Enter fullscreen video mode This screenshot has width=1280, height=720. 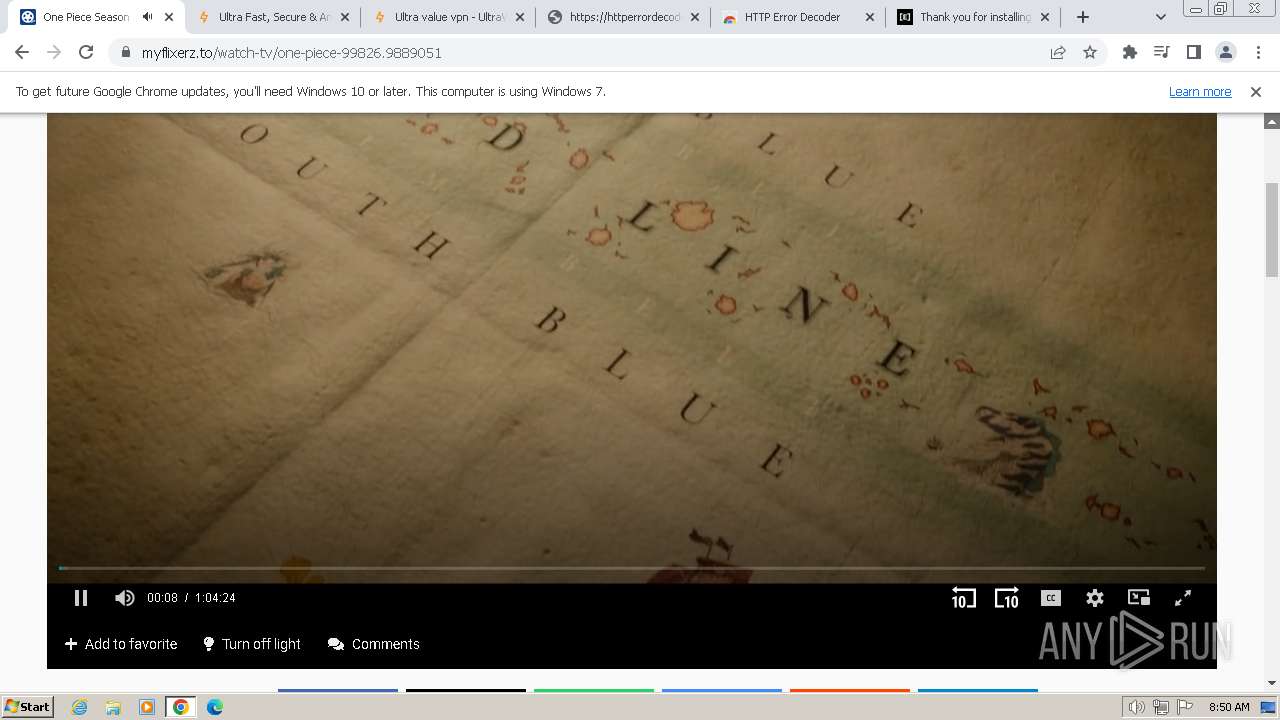[x=1183, y=598]
